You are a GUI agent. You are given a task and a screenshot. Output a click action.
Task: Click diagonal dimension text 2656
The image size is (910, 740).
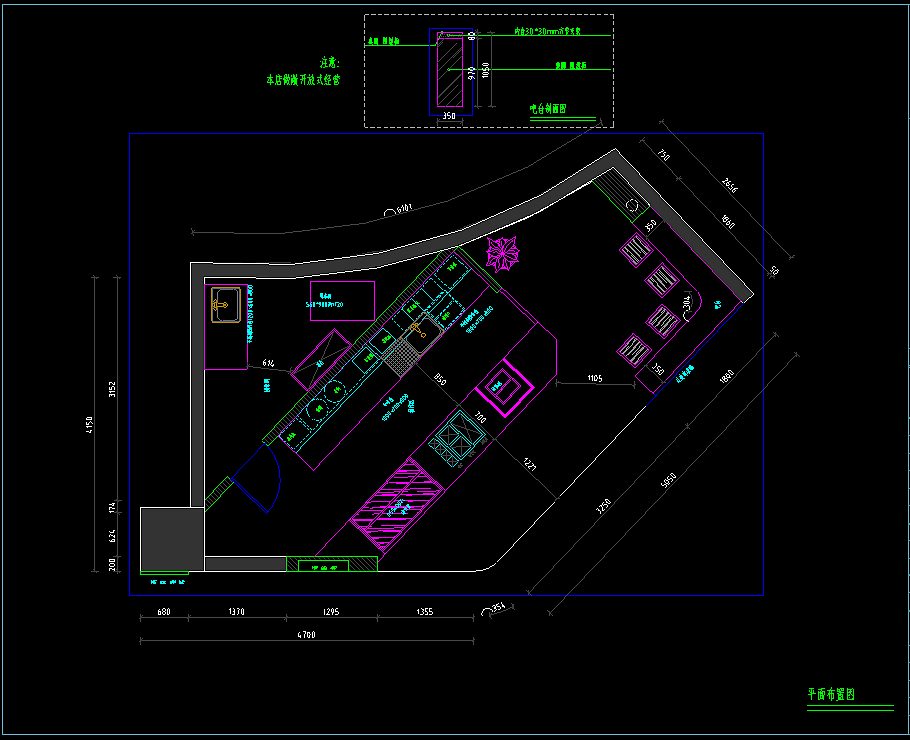(730, 186)
